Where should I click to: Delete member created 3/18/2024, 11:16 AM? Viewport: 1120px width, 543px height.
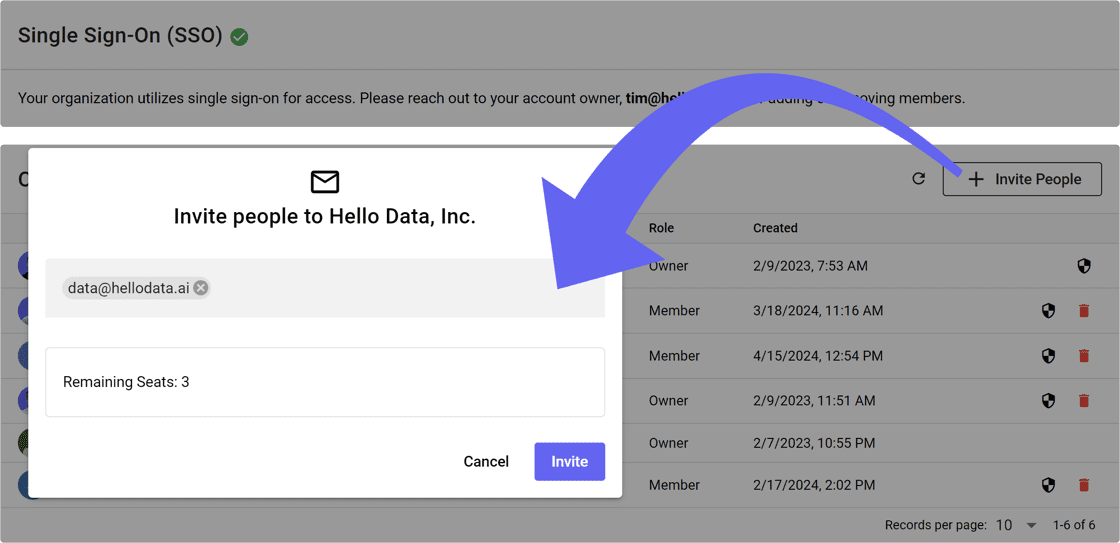1084,311
